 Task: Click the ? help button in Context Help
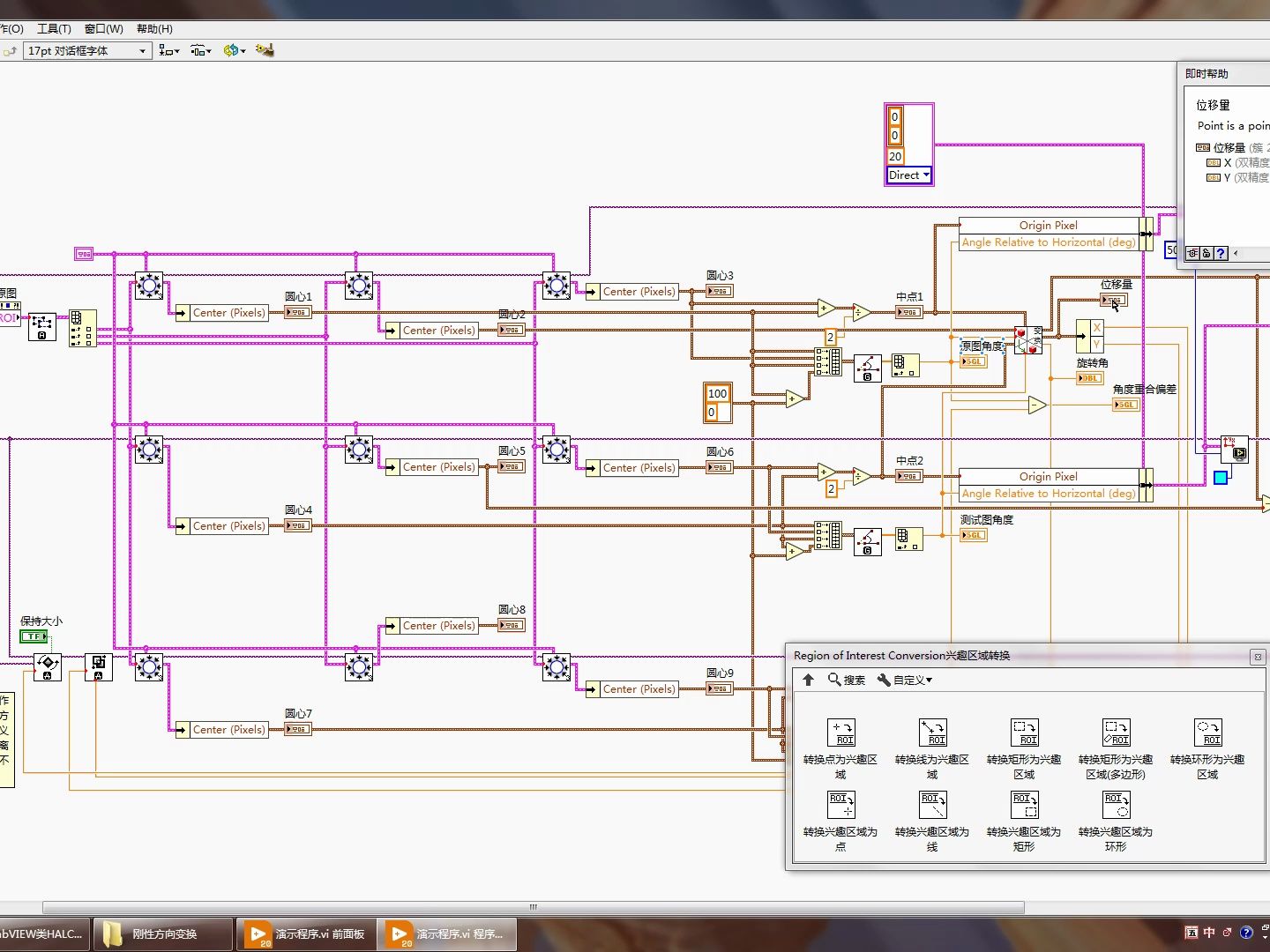point(1221,253)
